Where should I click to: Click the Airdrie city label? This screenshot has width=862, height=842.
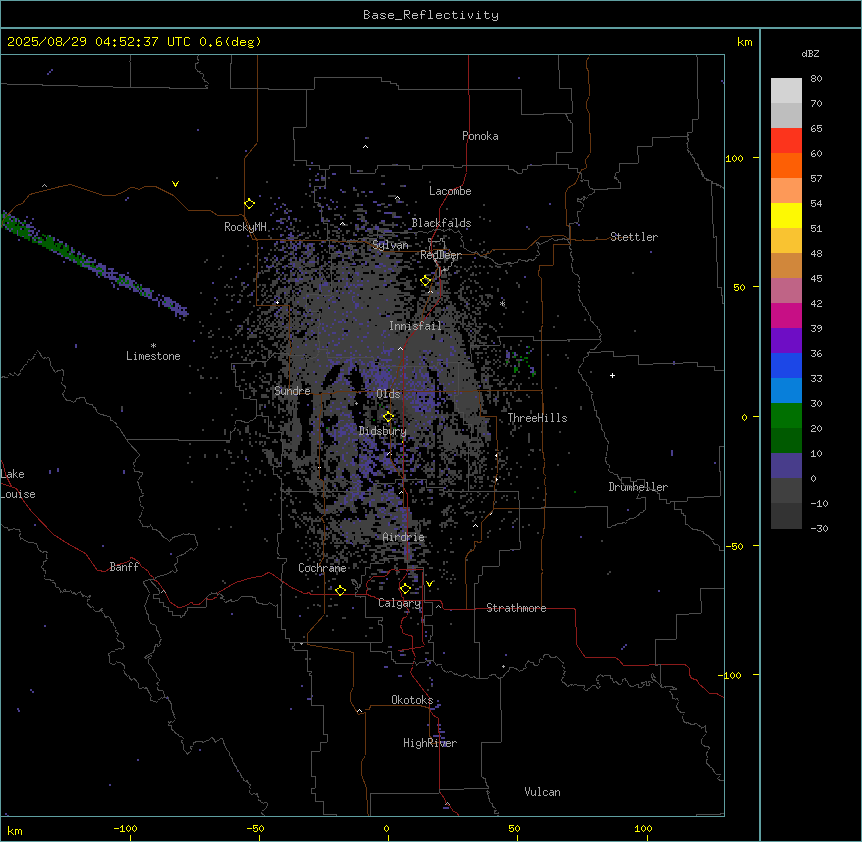(404, 537)
